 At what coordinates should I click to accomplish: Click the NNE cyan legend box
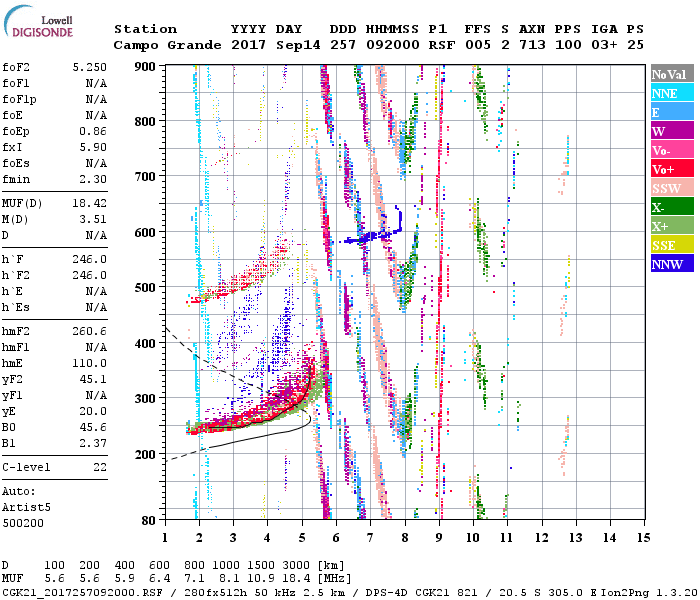tap(671, 93)
